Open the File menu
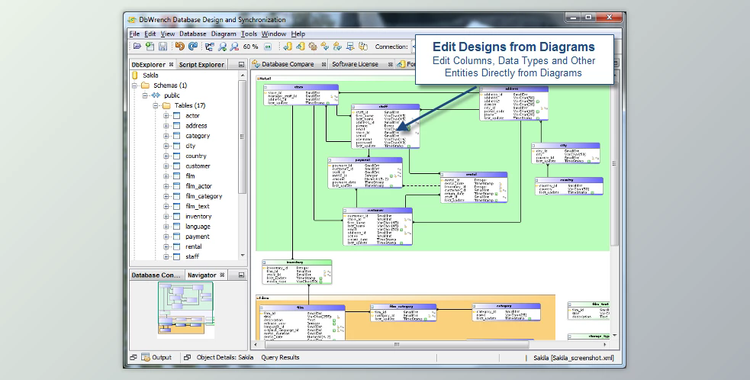The width and height of the screenshot is (750, 380). [134, 34]
